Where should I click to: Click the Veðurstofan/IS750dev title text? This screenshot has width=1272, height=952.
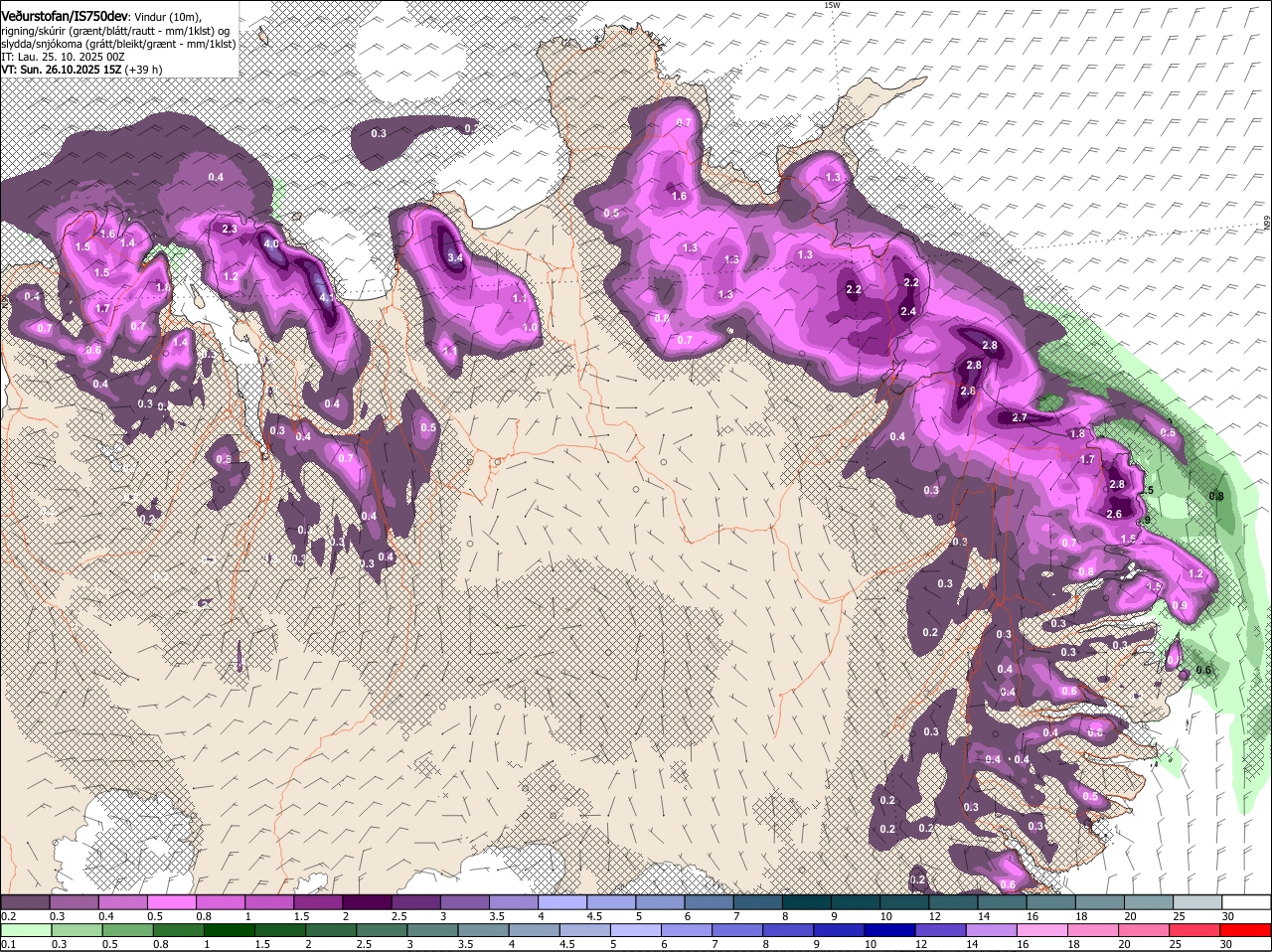point(65,15)
